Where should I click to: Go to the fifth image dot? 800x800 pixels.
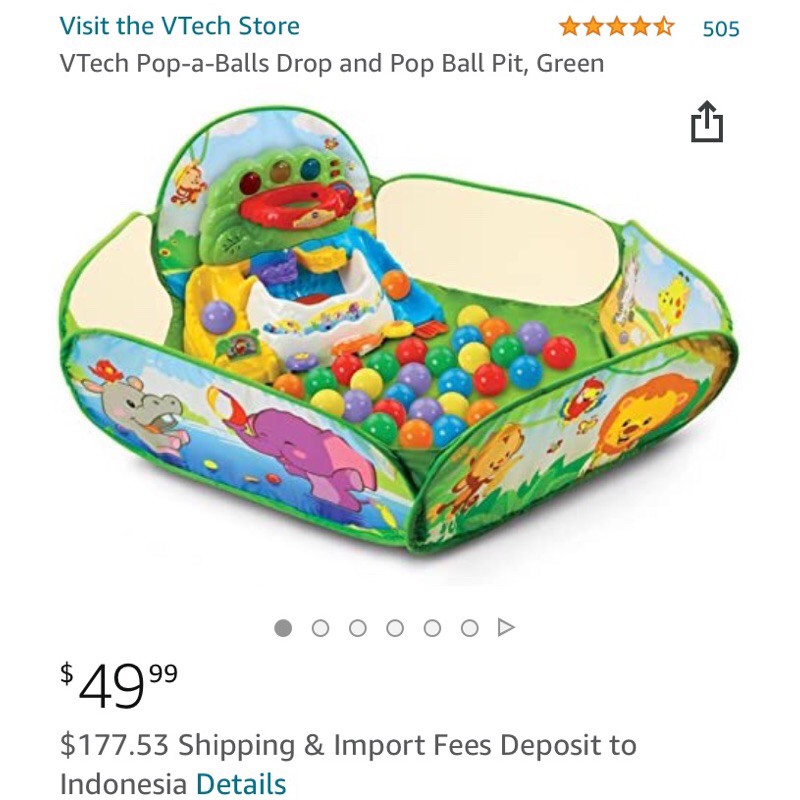click(x=432, y=628)
